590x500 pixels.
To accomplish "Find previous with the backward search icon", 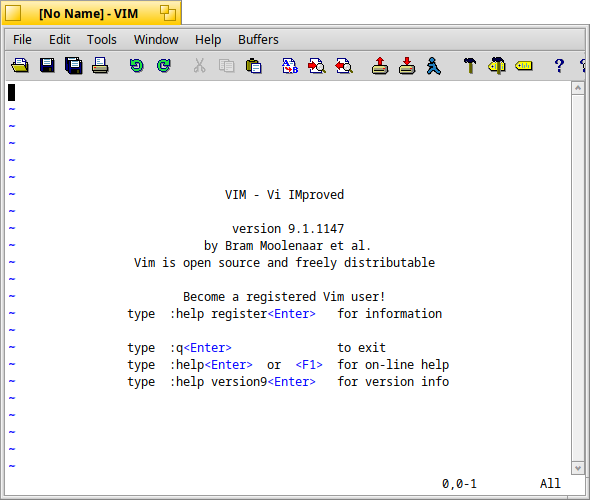I will (x=344, y=66).
